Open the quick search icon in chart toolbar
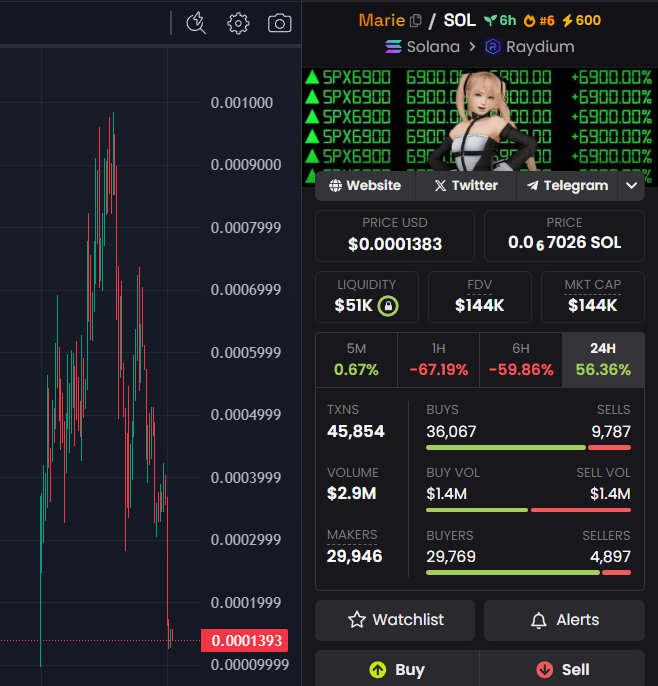The height and width of the screenshot is (686, 658). point(196,23)
